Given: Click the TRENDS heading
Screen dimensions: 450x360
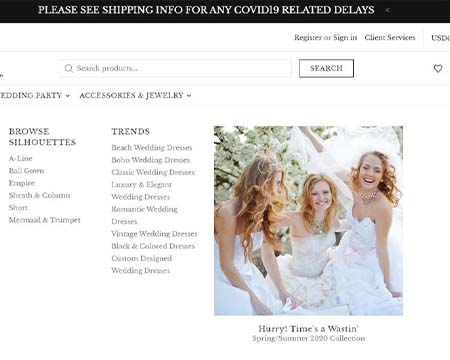Looking at the screenshot, I should click(x=131, y=131).
